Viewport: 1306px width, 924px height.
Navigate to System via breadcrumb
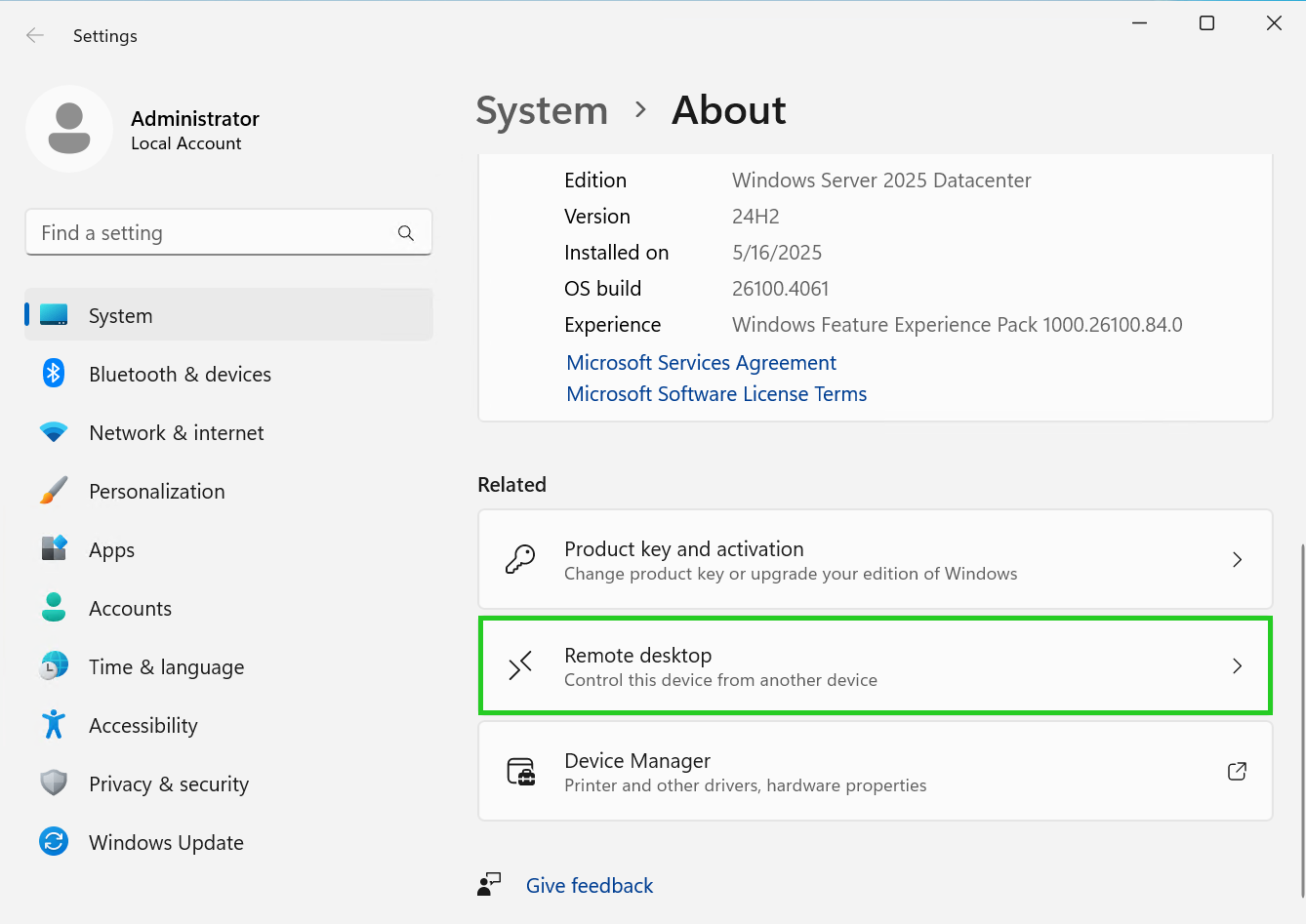tap(542, 110)
